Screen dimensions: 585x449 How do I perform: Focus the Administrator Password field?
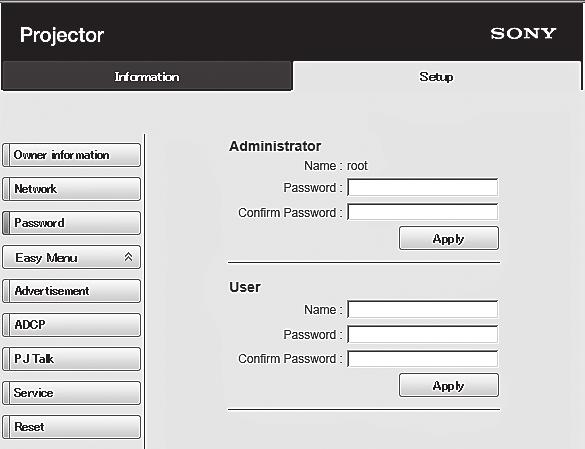tap(423, 187)
